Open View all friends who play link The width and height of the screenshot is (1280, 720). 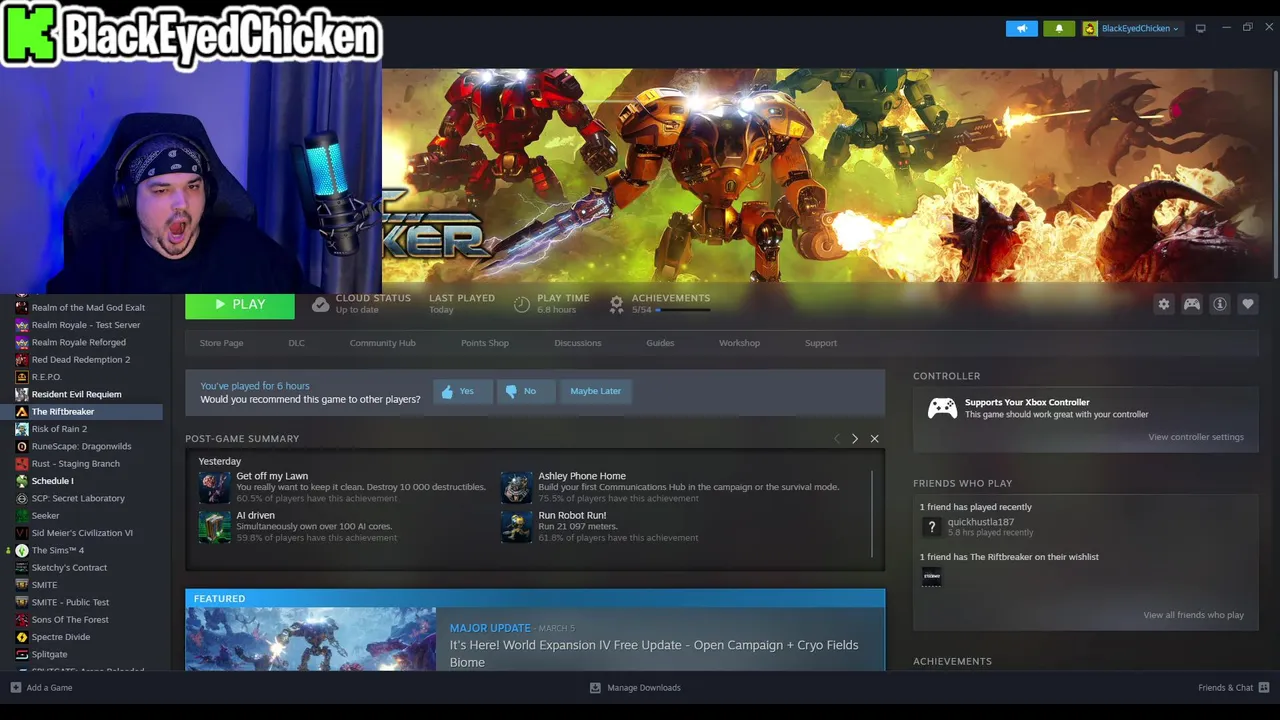click(1194, 615)
